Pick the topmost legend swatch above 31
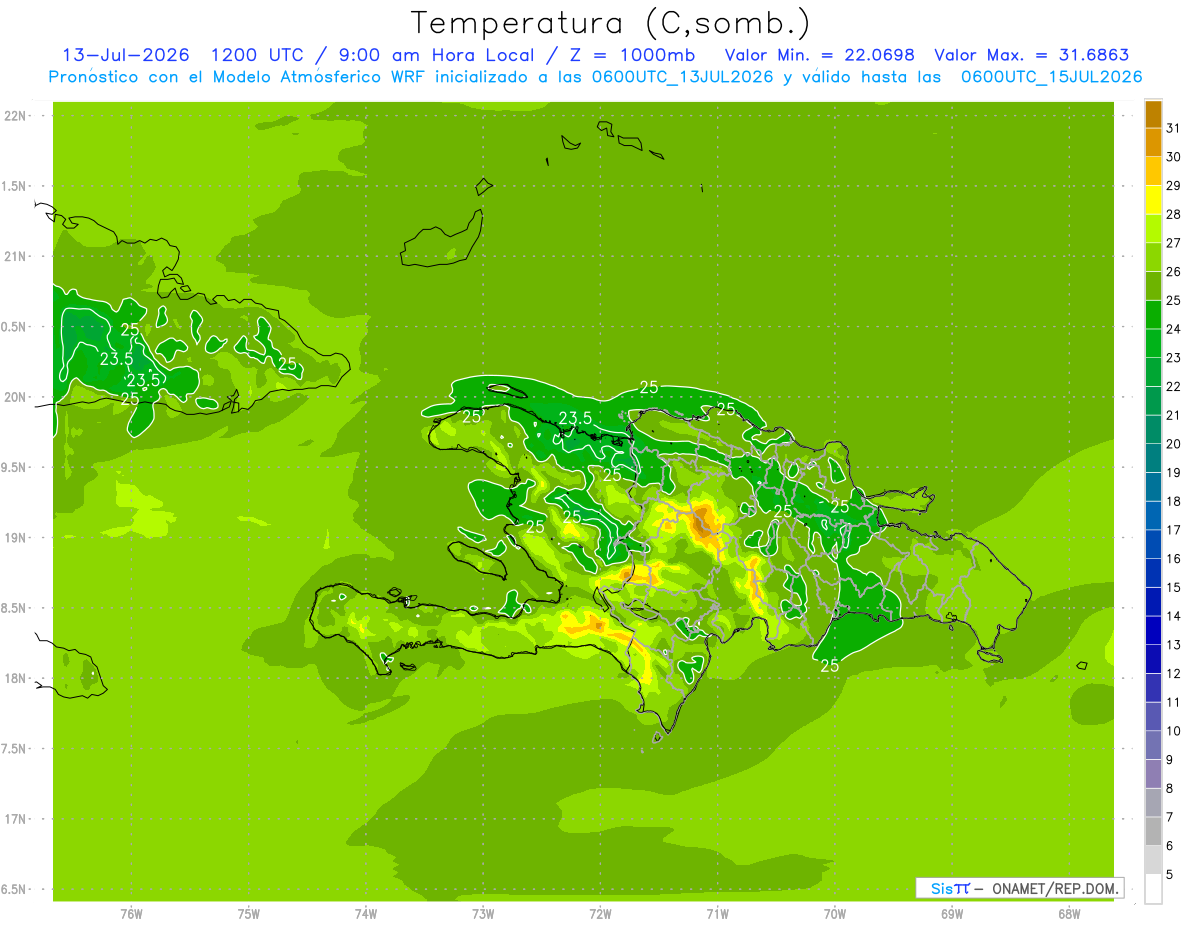The image size is (1200, 927). (1153, 113)
